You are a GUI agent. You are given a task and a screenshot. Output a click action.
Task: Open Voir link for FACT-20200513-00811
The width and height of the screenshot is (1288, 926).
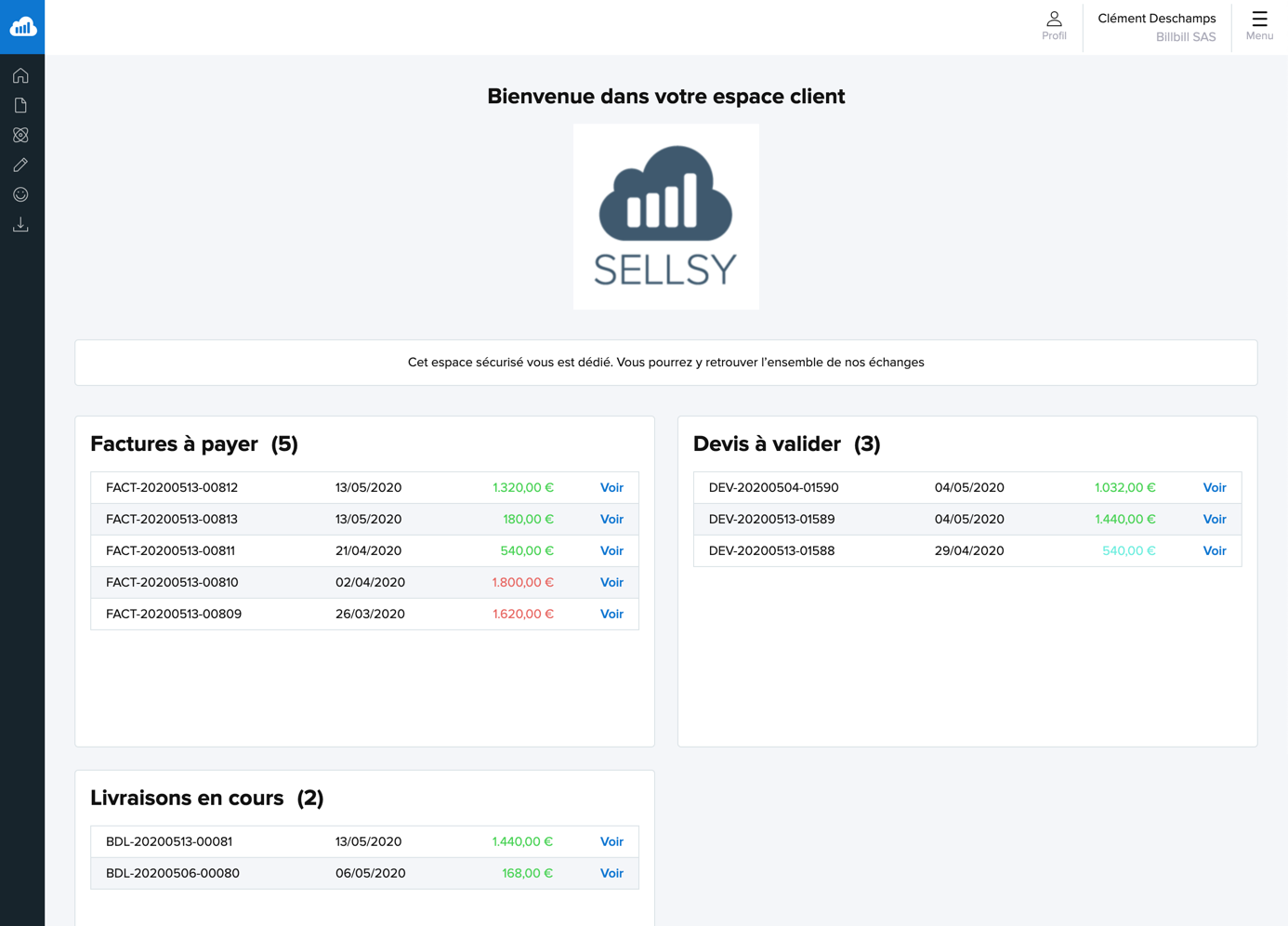coord(611,550)
